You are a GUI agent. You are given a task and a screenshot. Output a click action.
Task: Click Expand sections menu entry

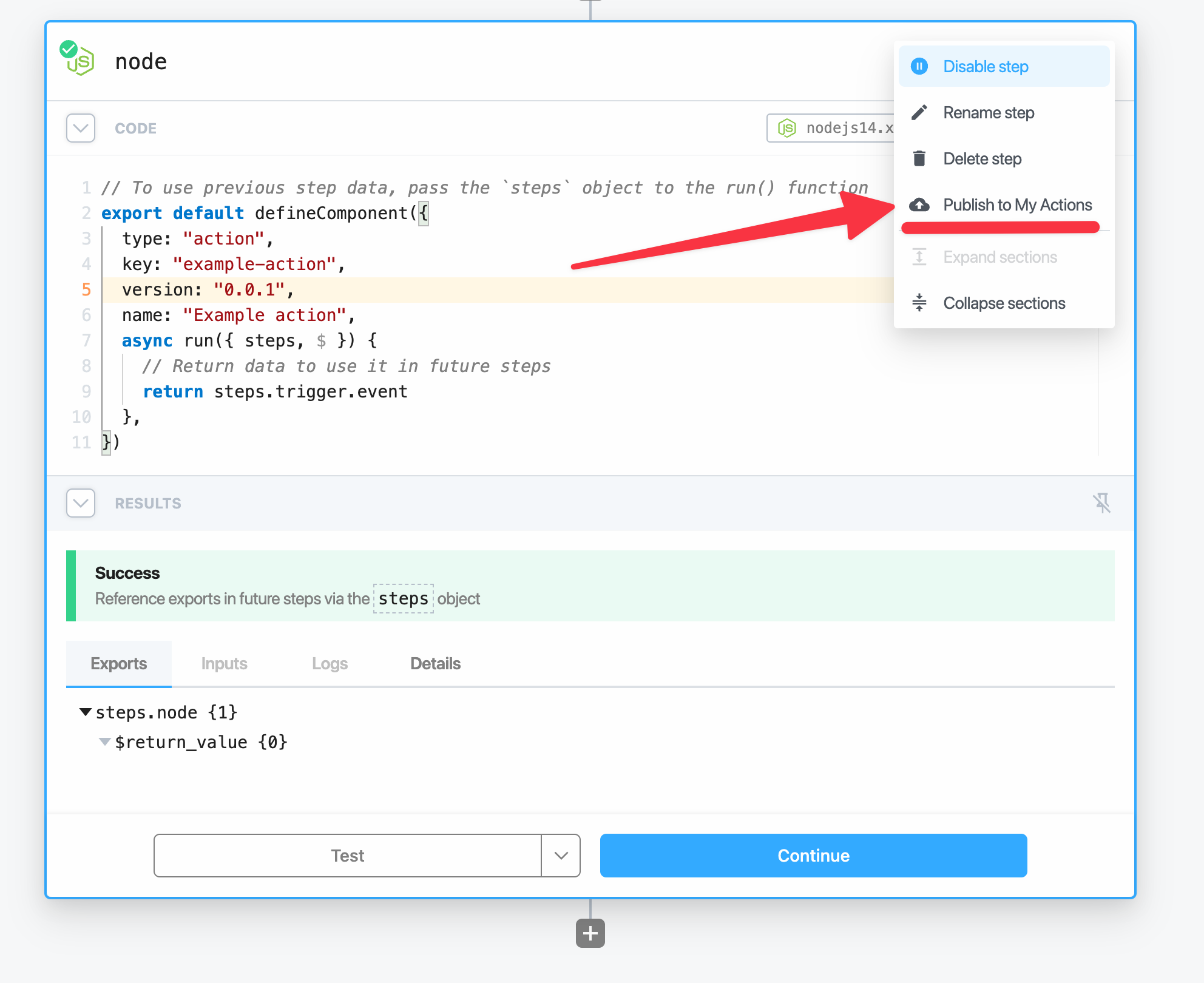pos(1004,257)
